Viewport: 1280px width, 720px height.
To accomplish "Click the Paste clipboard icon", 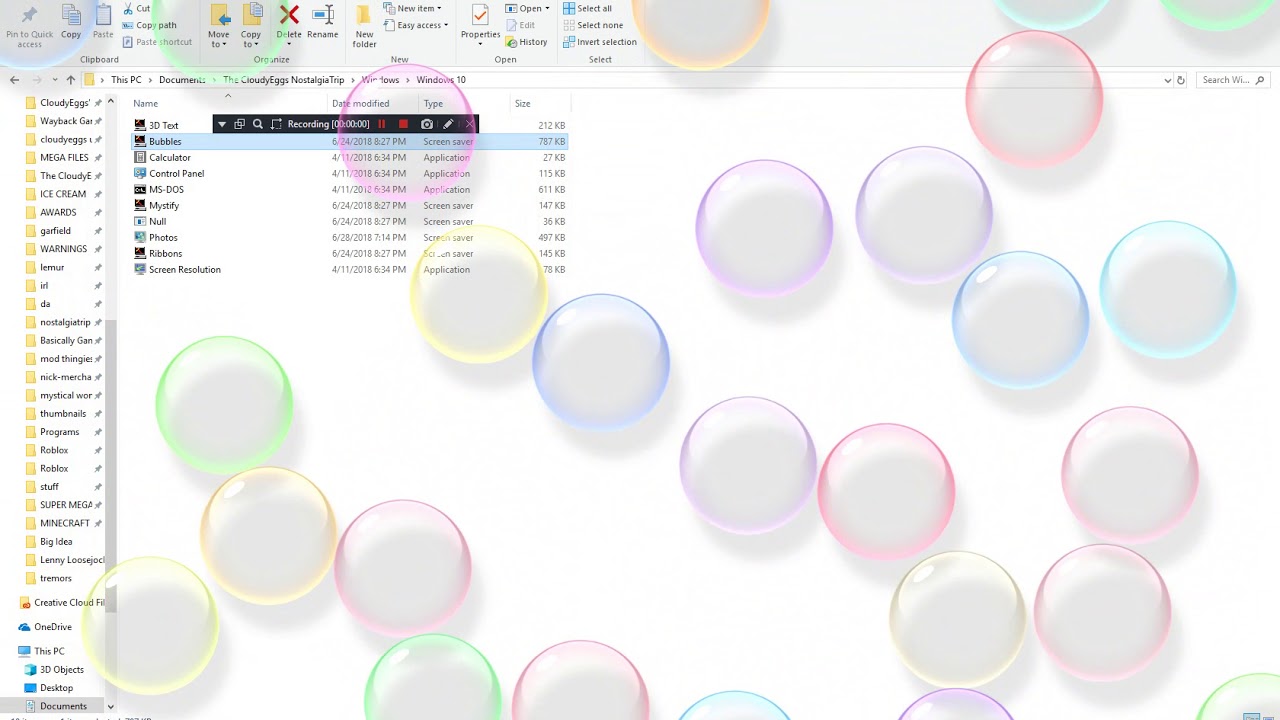I will click(x=103, y=15).
